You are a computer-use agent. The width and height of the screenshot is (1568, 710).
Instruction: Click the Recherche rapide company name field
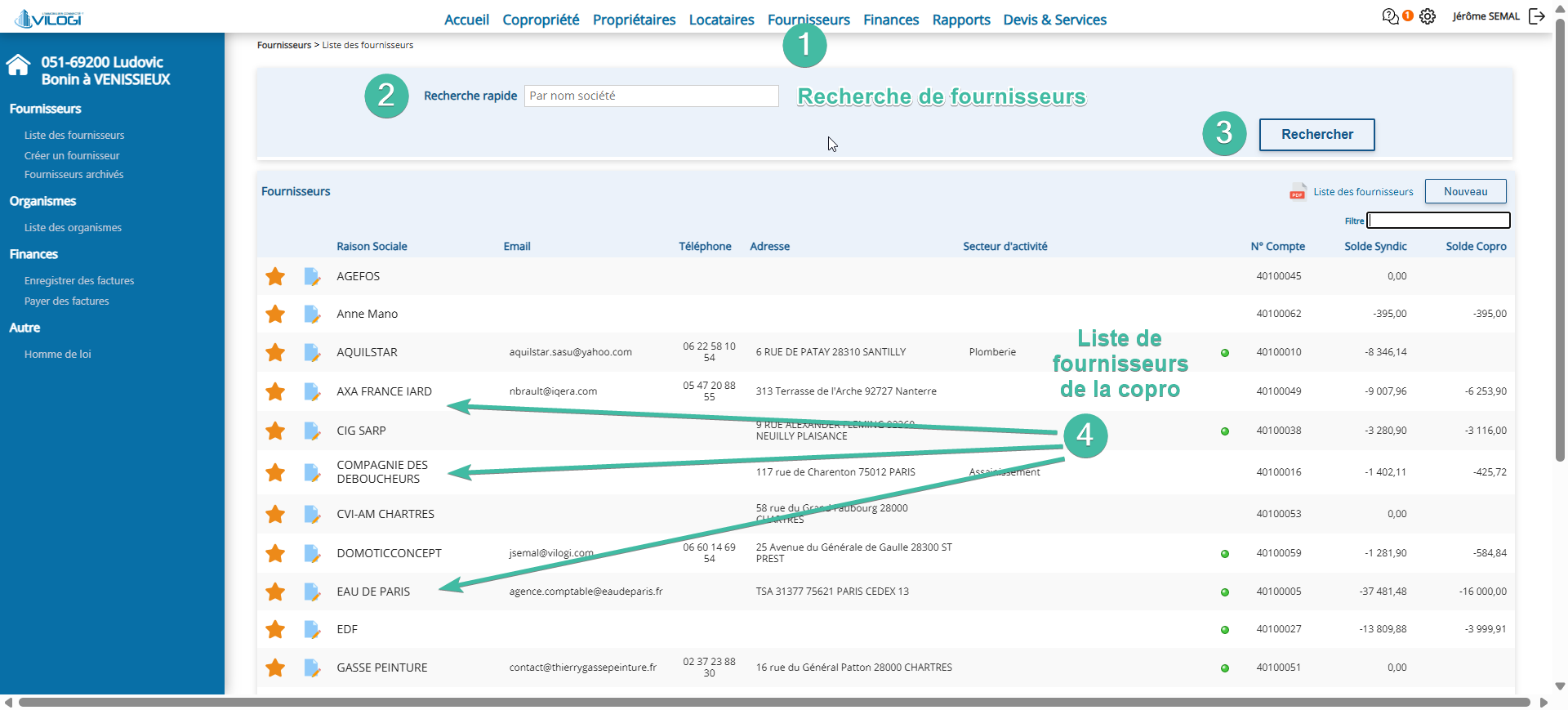(x=651, y=96)
